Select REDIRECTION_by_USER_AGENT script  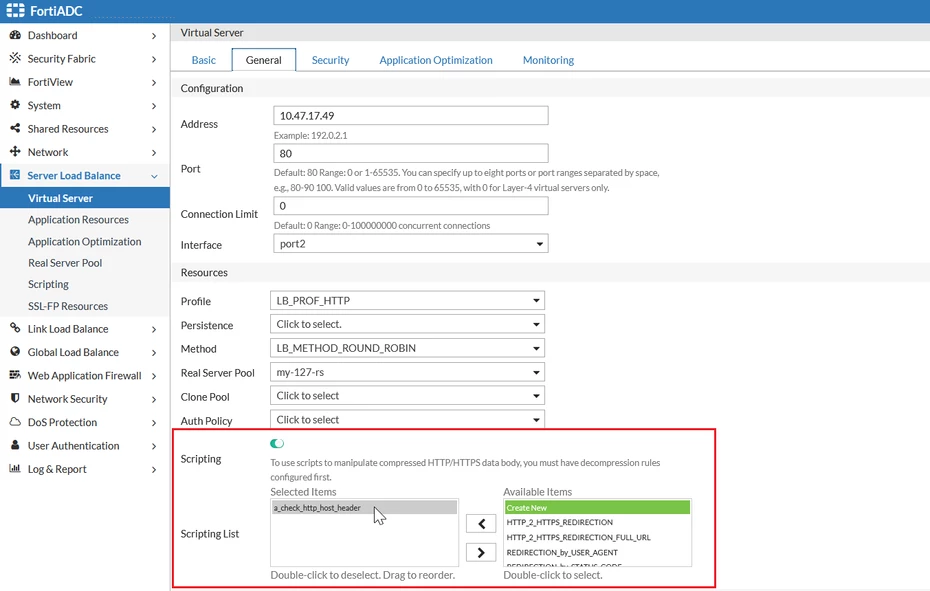(562, 552)
